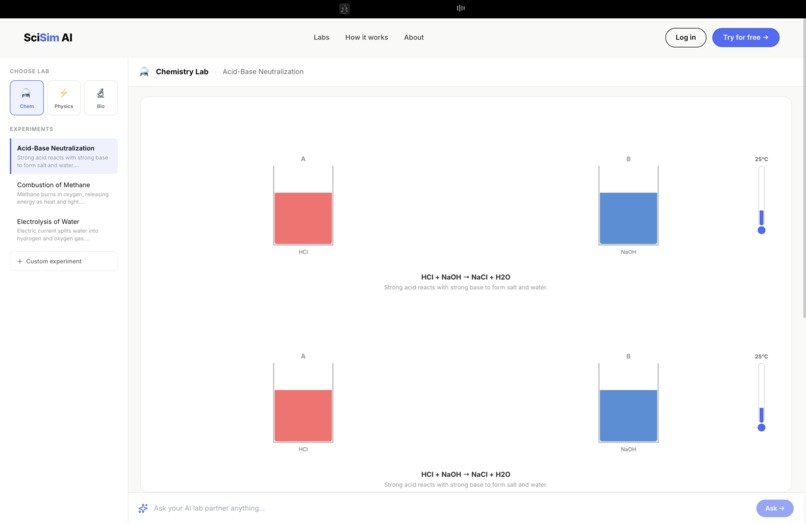Focus the Ask your AI lab partner field
The image size is (806, 524).
point(445,508)
